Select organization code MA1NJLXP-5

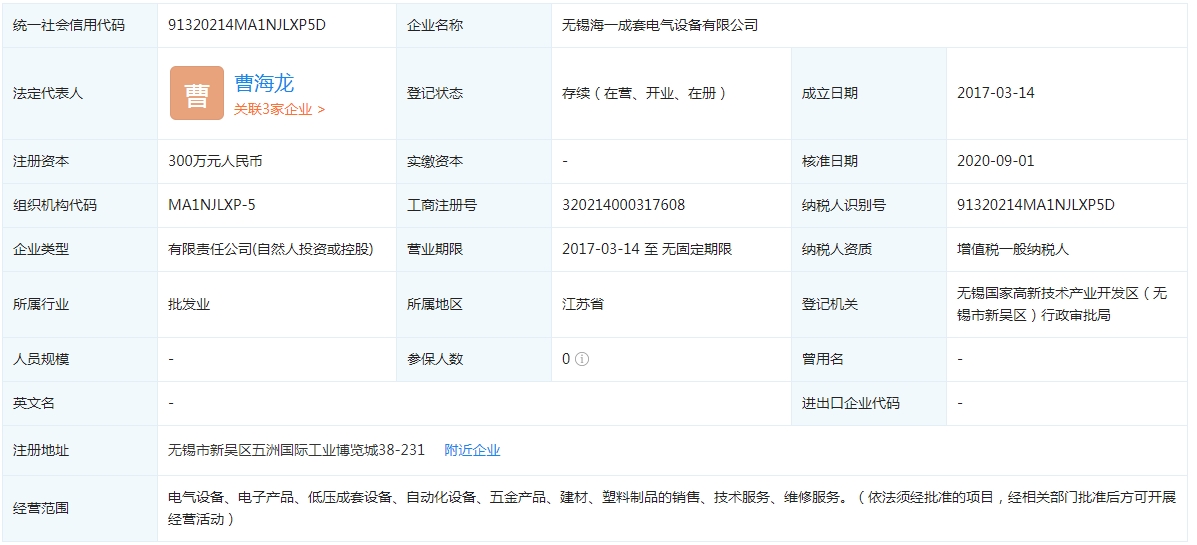[212, 205]
